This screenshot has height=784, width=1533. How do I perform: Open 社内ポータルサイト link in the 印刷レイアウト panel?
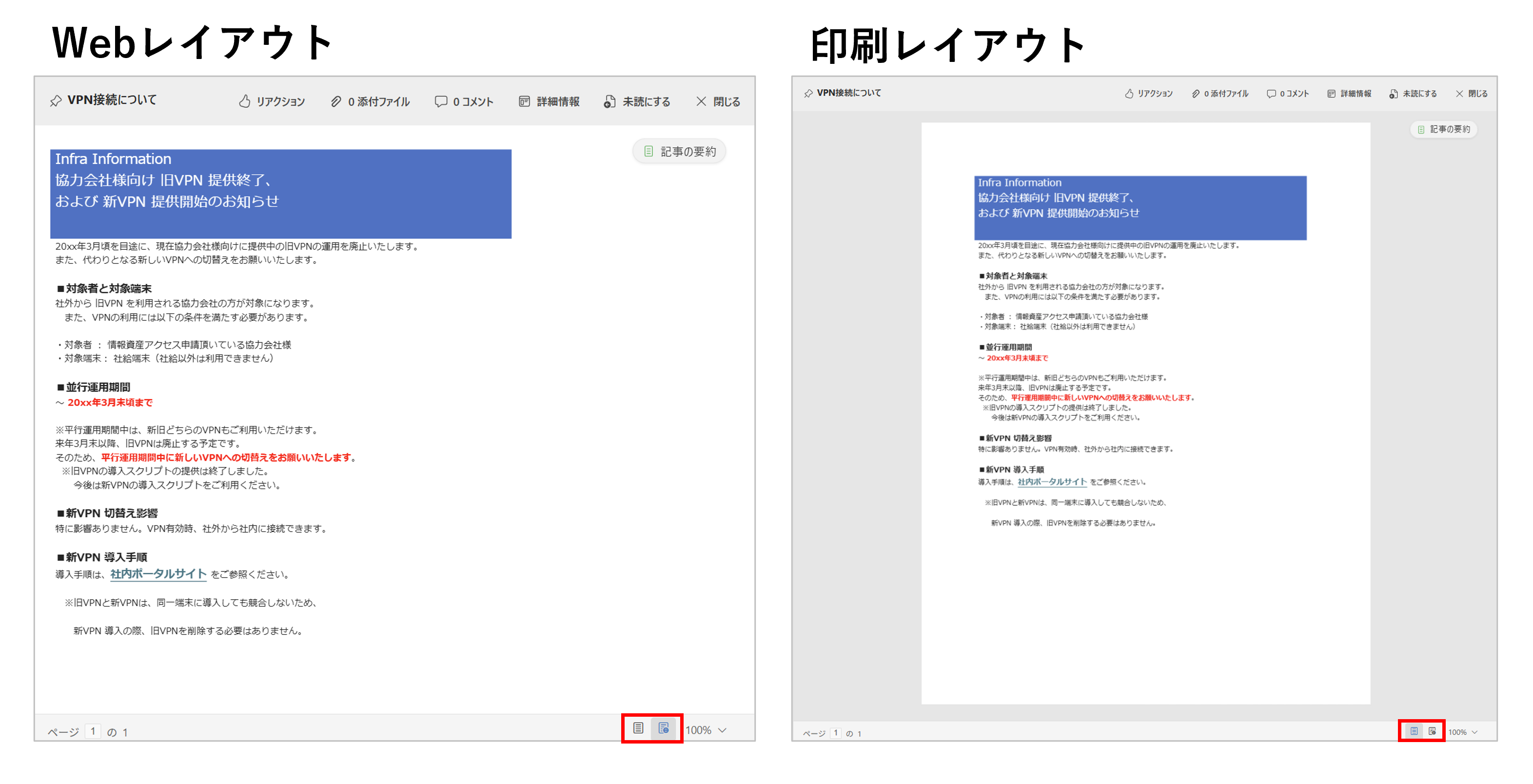tap(1052, 482)
